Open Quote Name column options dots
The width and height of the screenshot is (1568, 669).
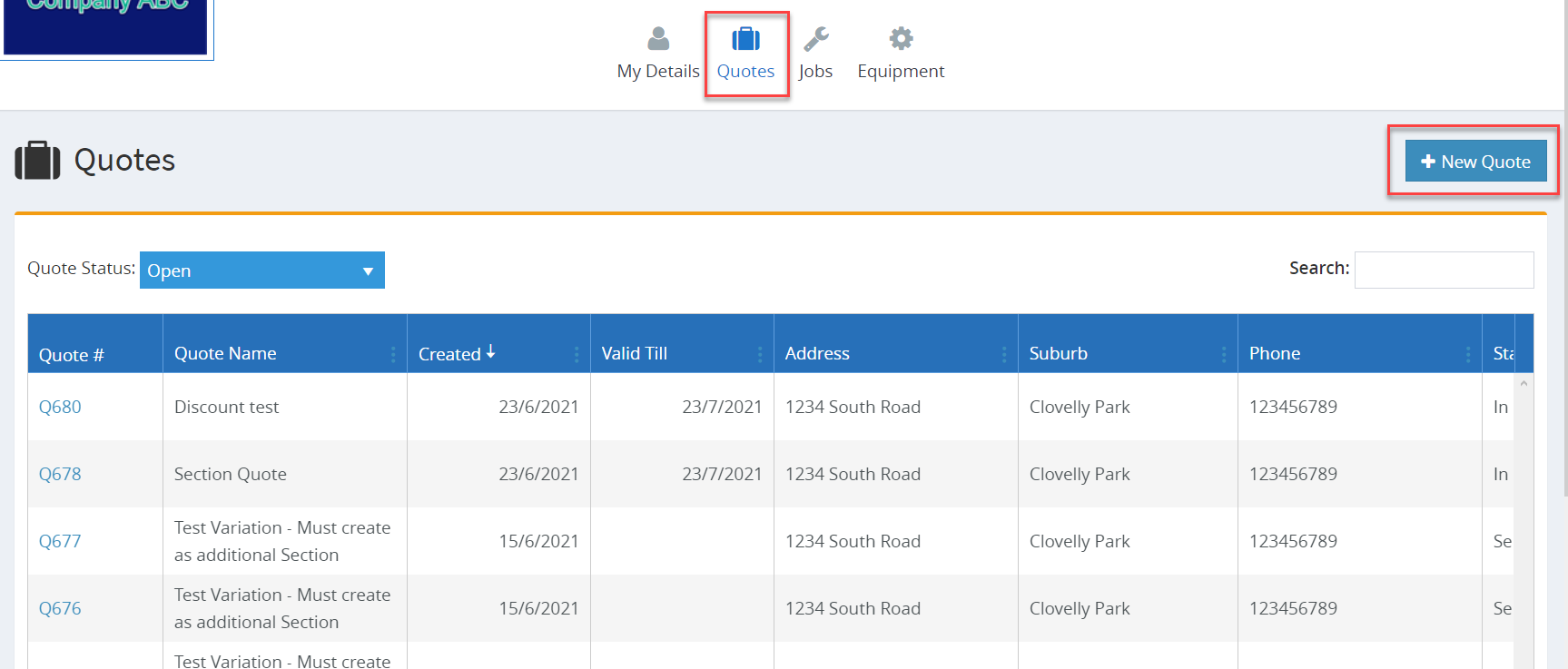(393, 354)
